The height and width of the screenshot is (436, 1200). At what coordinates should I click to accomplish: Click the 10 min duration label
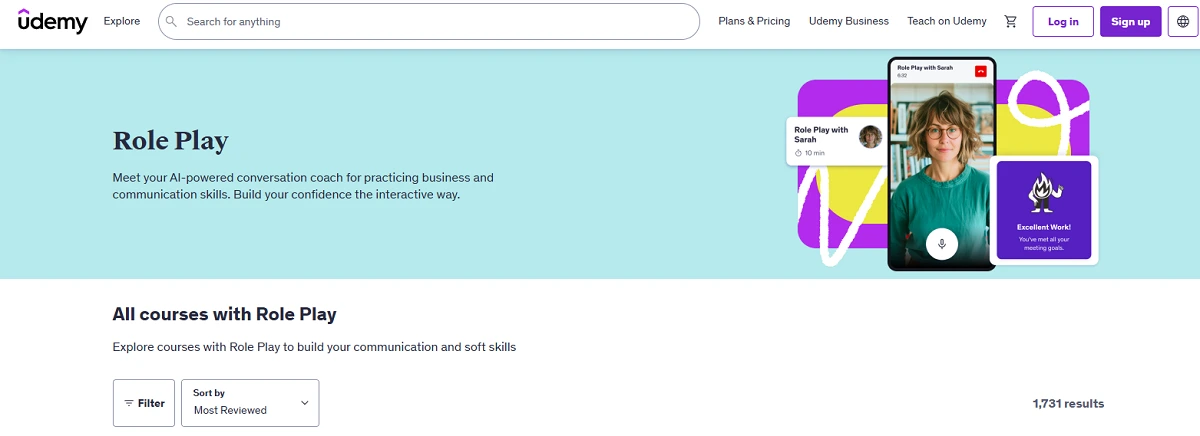(810, 153)
